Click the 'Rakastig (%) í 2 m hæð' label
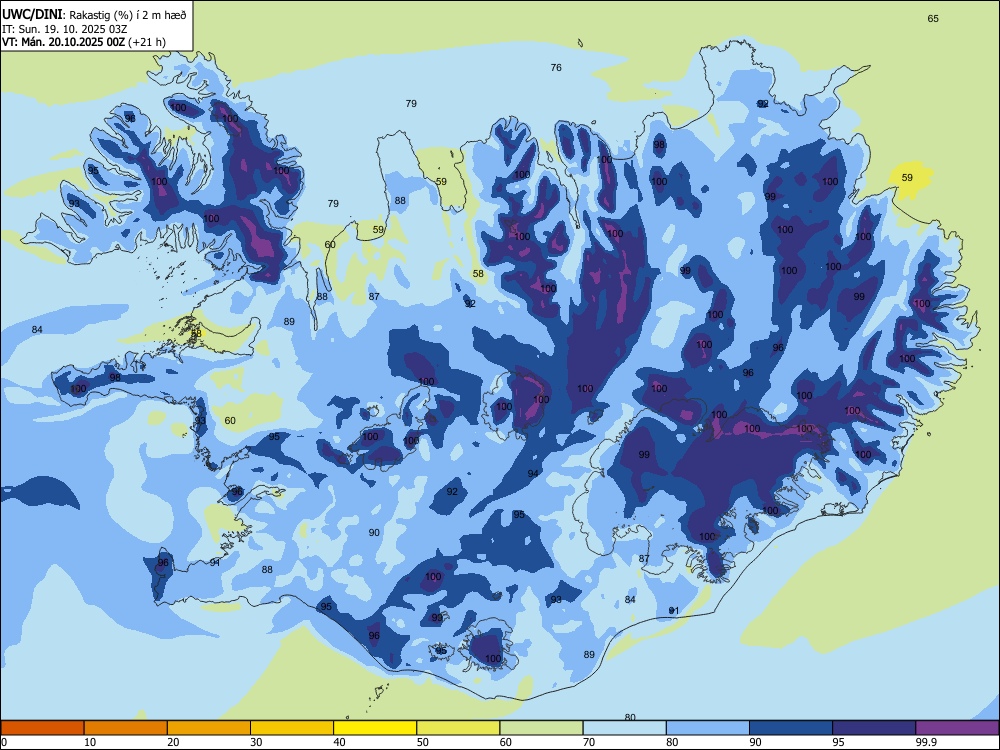Screen dimensions: 1000x750 [x=128, y=15]
